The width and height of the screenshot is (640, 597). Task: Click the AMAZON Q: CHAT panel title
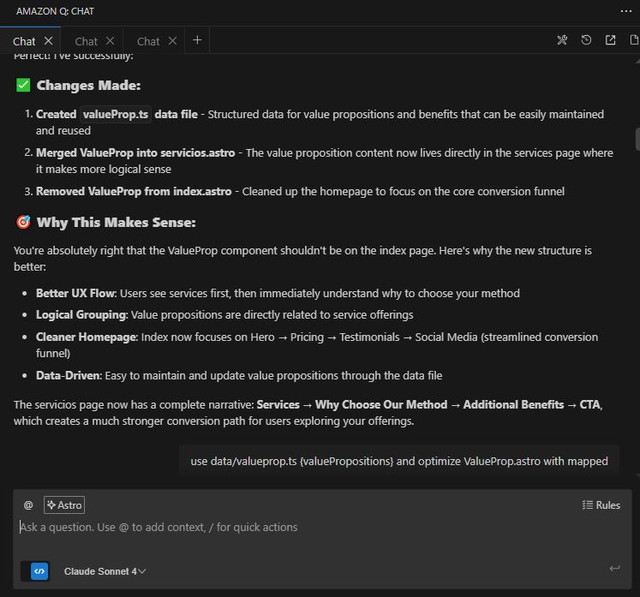coord(55,11)
